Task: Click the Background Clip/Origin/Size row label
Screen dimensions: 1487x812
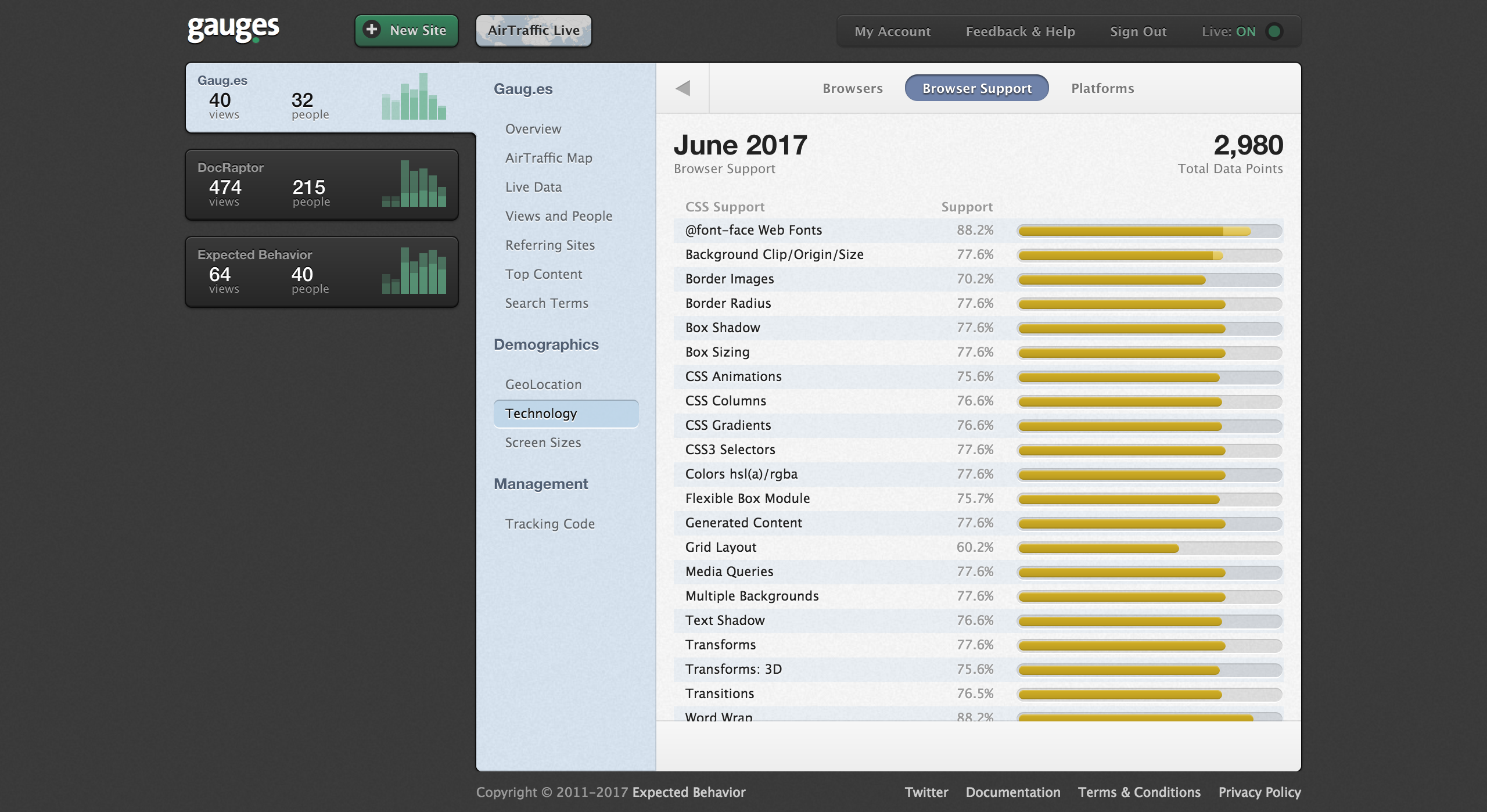Action: click(x=774, y=254)
